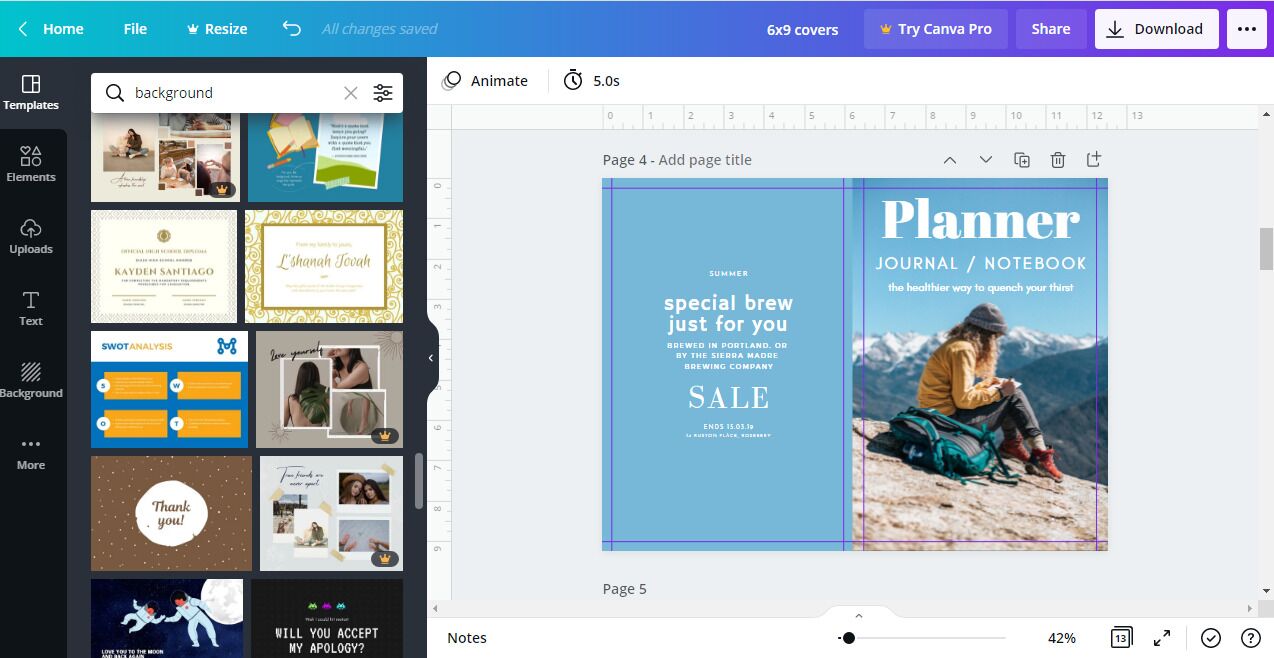Open the grid view page counter
Viewport: 1274px width, 658px height.
pyautogui.click(x=1121, y=638)
